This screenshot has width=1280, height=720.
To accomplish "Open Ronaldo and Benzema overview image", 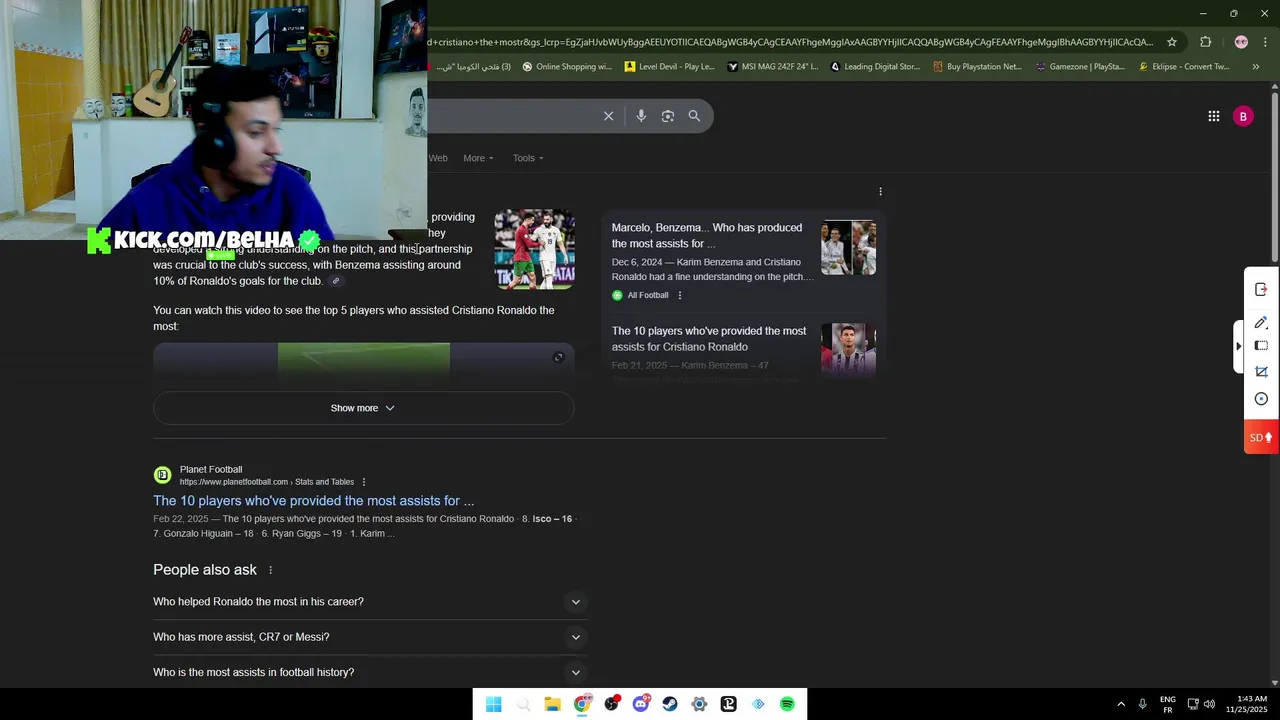I will tap(534, 249).
